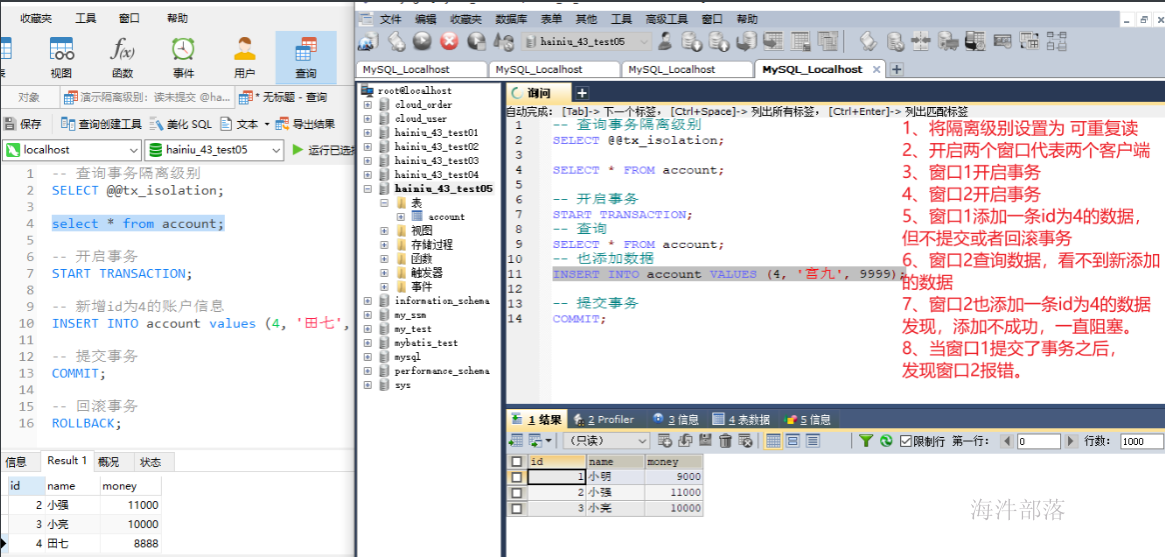Open the 事件 (Event) section in Navicat
Screen dimensions: 1165x557
(184, 56)
